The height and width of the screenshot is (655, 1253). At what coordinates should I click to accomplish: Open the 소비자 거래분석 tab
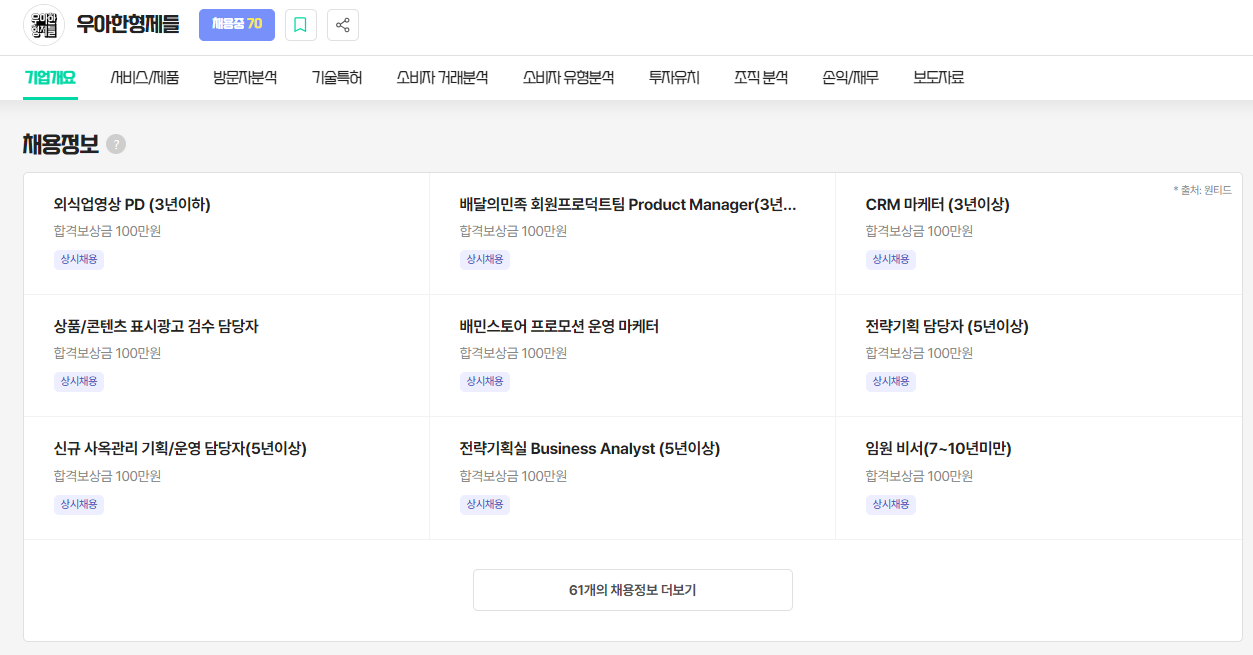[442, 77]
